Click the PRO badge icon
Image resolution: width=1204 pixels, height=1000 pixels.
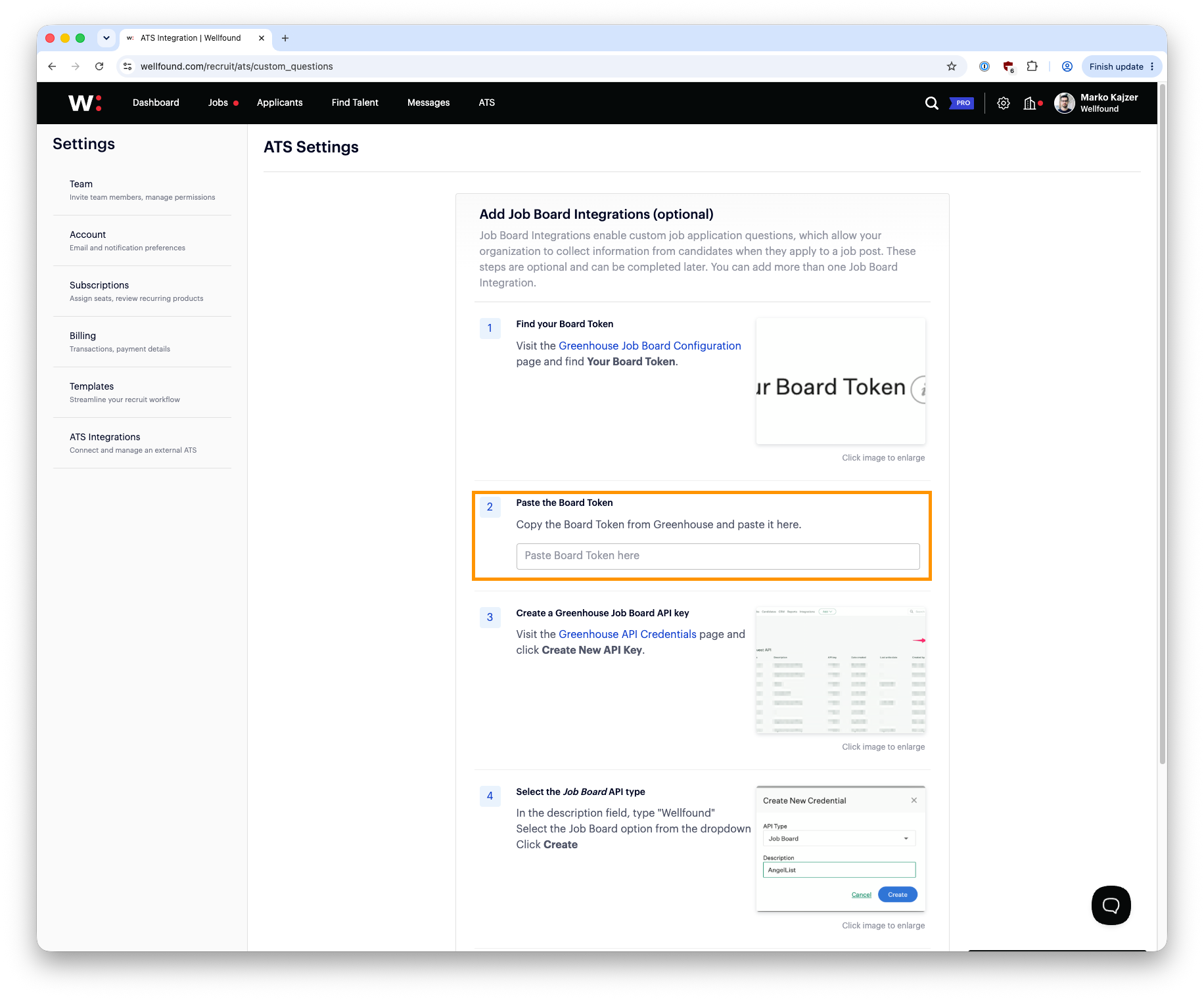(961, 103)
